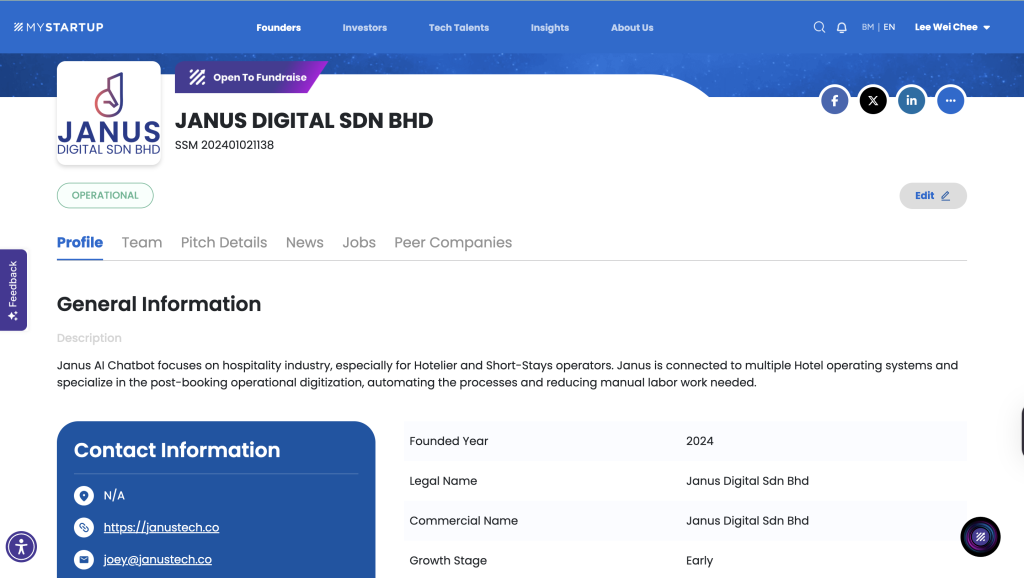Click the location pin icon next to N/A
This screenshot has width=1024, height=578.
click(84, 496)
